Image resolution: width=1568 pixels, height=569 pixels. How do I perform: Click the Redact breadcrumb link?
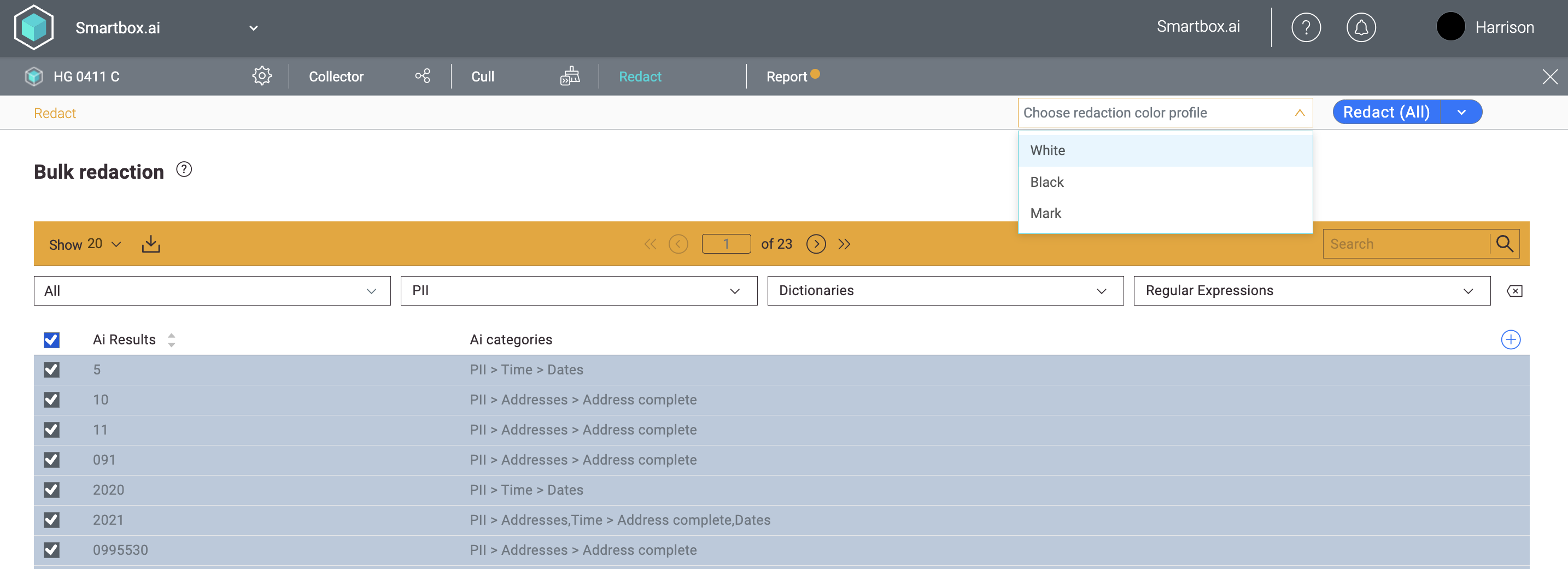pyautogui.click(x=55, y=113)
